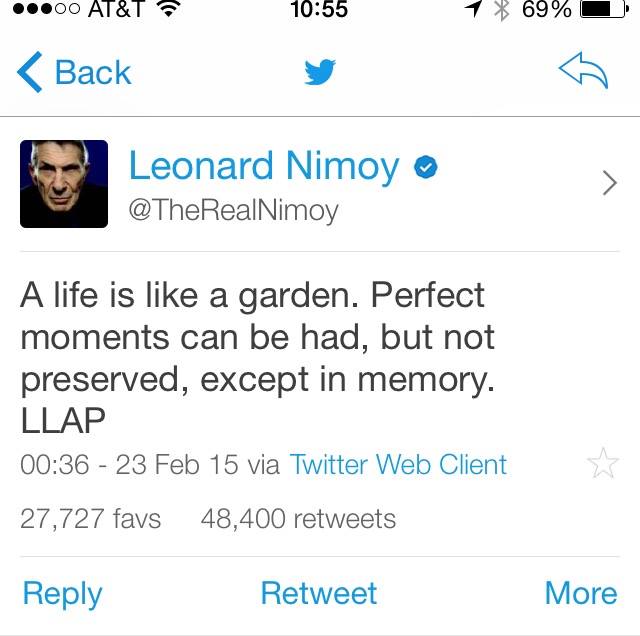This screenshot has width=640, height=636.
Task: Tap the reply arrow icon in header
Action: click(x=583, y=72)
